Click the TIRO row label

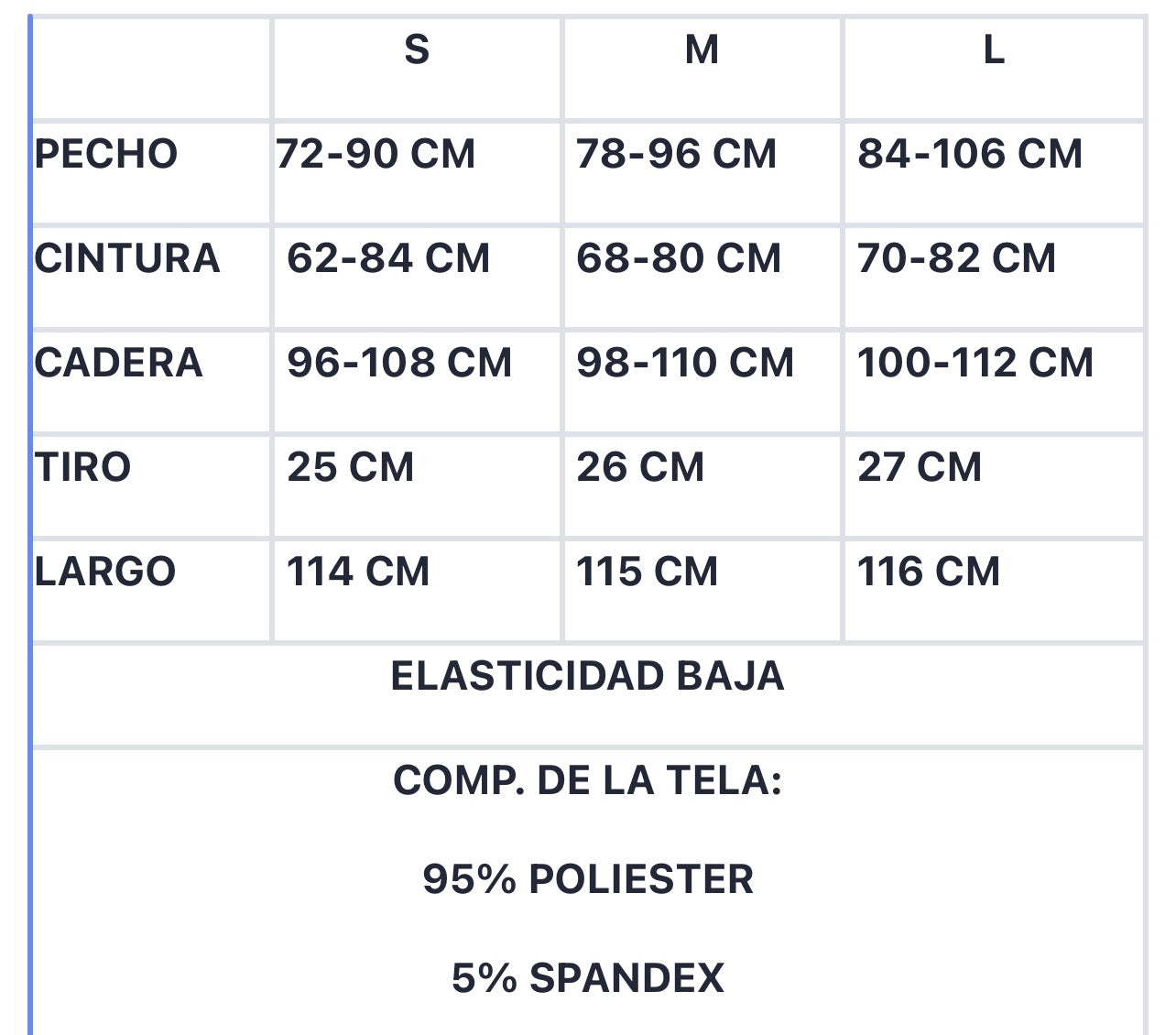83,467
